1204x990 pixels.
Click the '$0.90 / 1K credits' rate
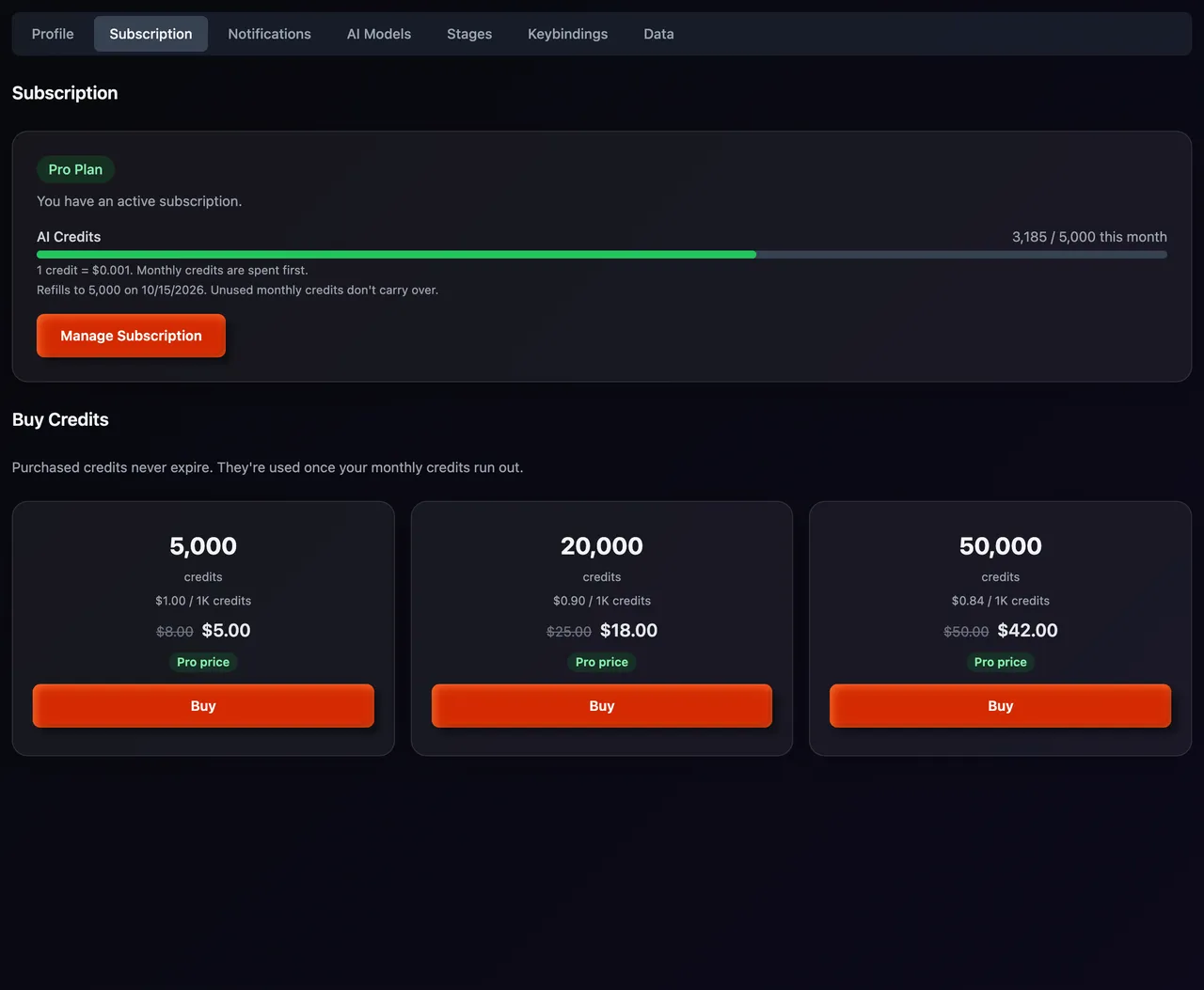pyautogui.click(x=602, y=601)
